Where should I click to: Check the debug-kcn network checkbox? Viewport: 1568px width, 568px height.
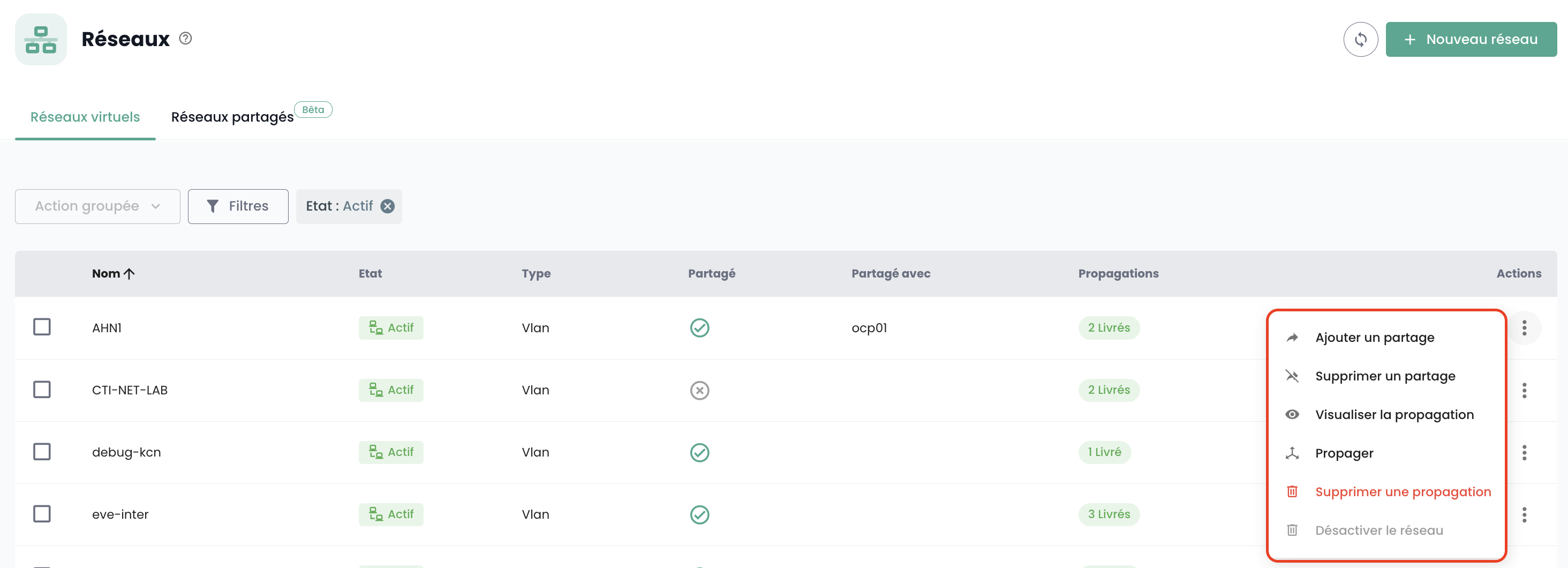click(x=42, y=452)
